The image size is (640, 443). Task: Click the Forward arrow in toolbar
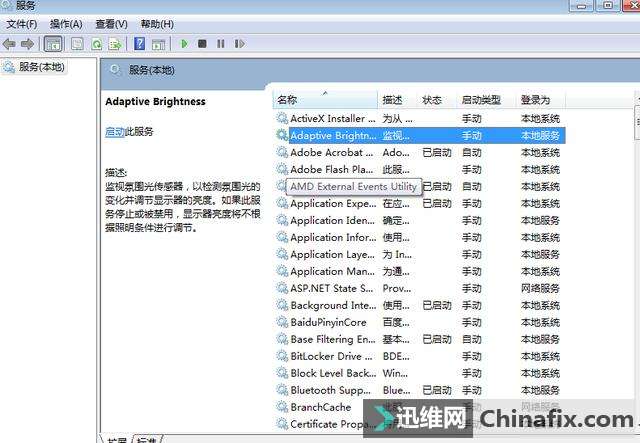click(27, 44)
